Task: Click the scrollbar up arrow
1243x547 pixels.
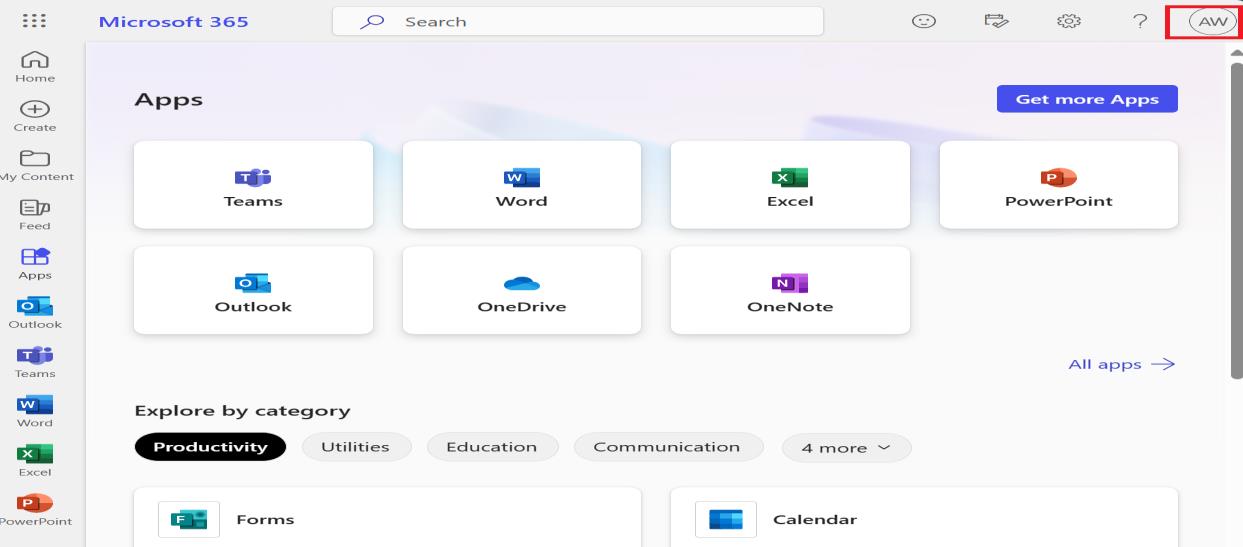Action: click(1236, 52)
